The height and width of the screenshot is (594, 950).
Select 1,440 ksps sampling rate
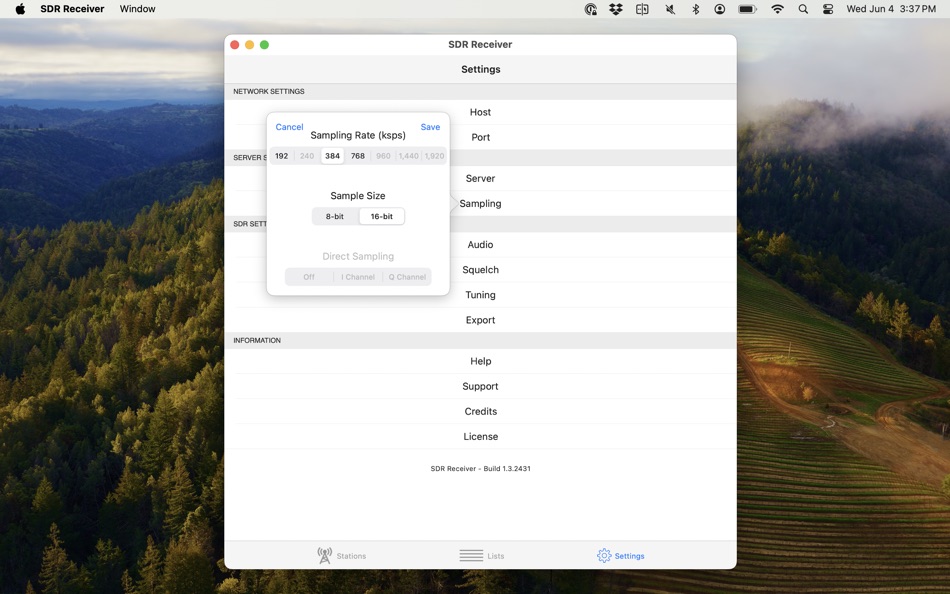[x=409, y=156]
